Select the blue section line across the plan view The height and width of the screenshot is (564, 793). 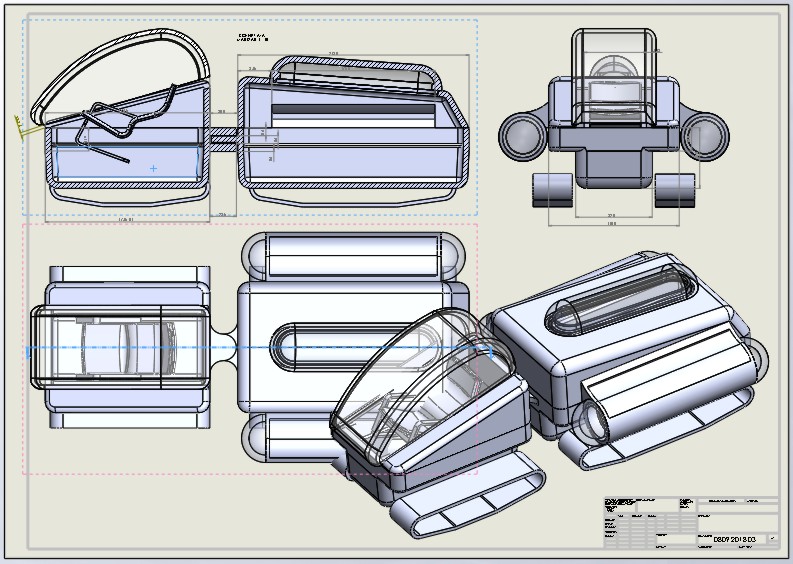coord(258,348)
